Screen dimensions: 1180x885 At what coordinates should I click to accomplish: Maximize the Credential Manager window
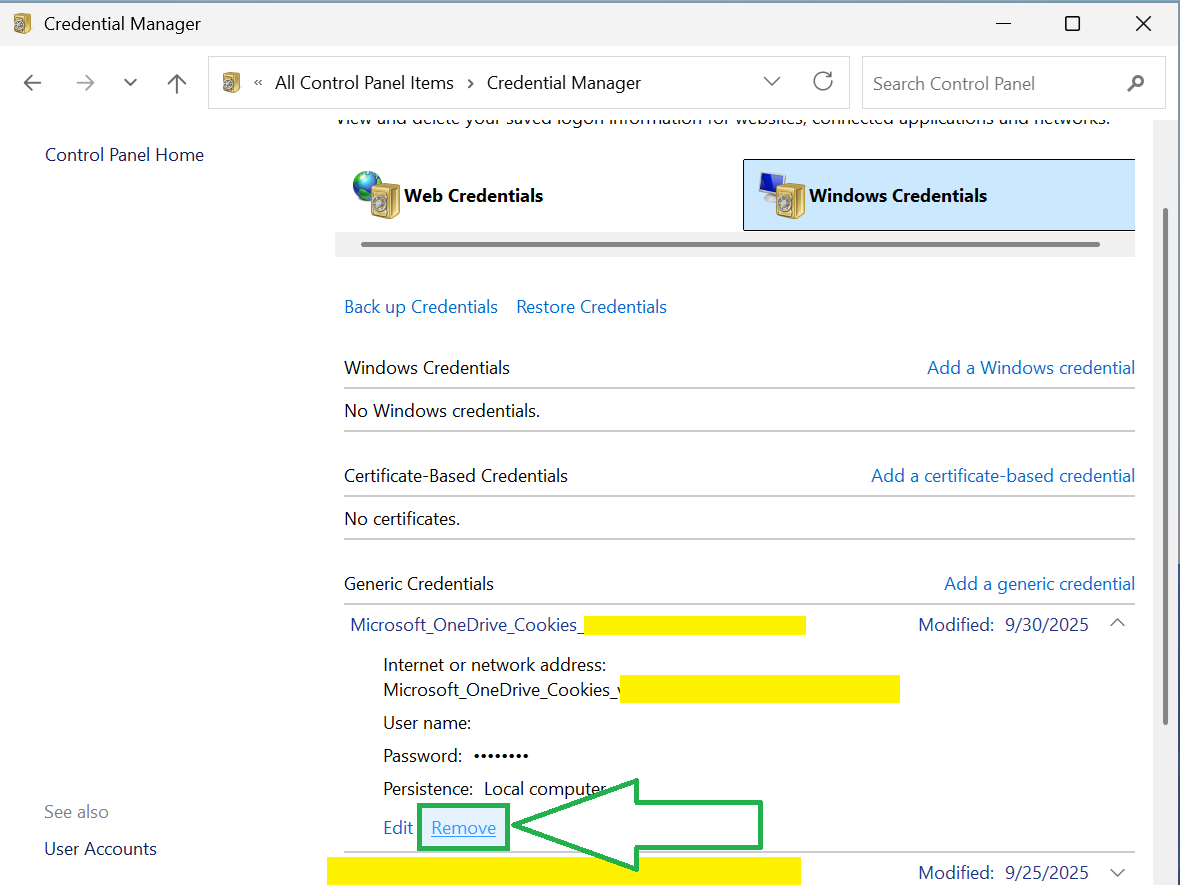[1072, 23]
